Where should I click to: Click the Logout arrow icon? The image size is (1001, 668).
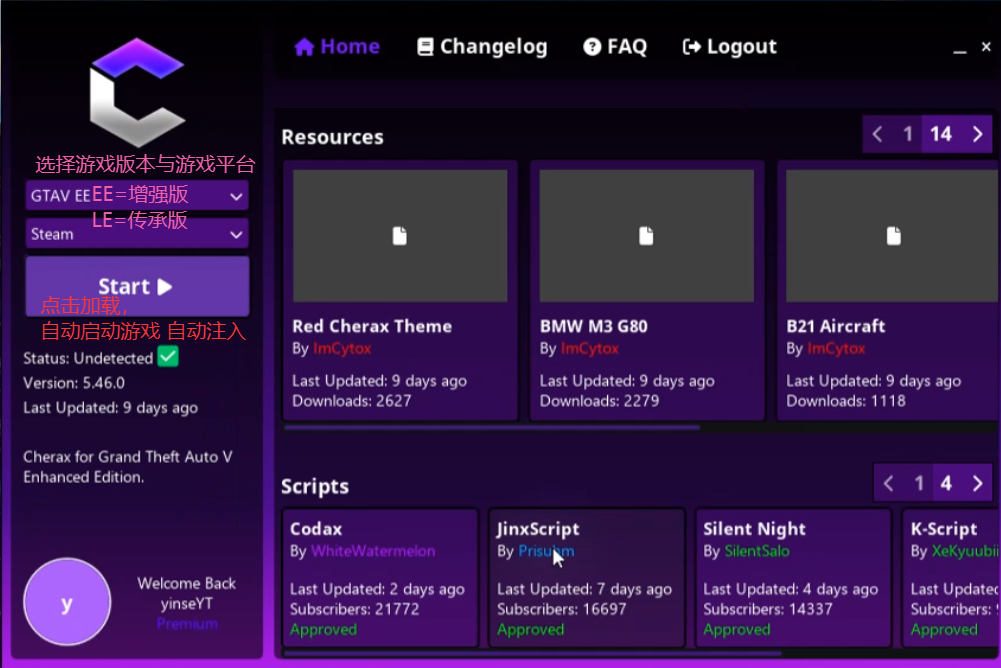(x=692, y=47)
